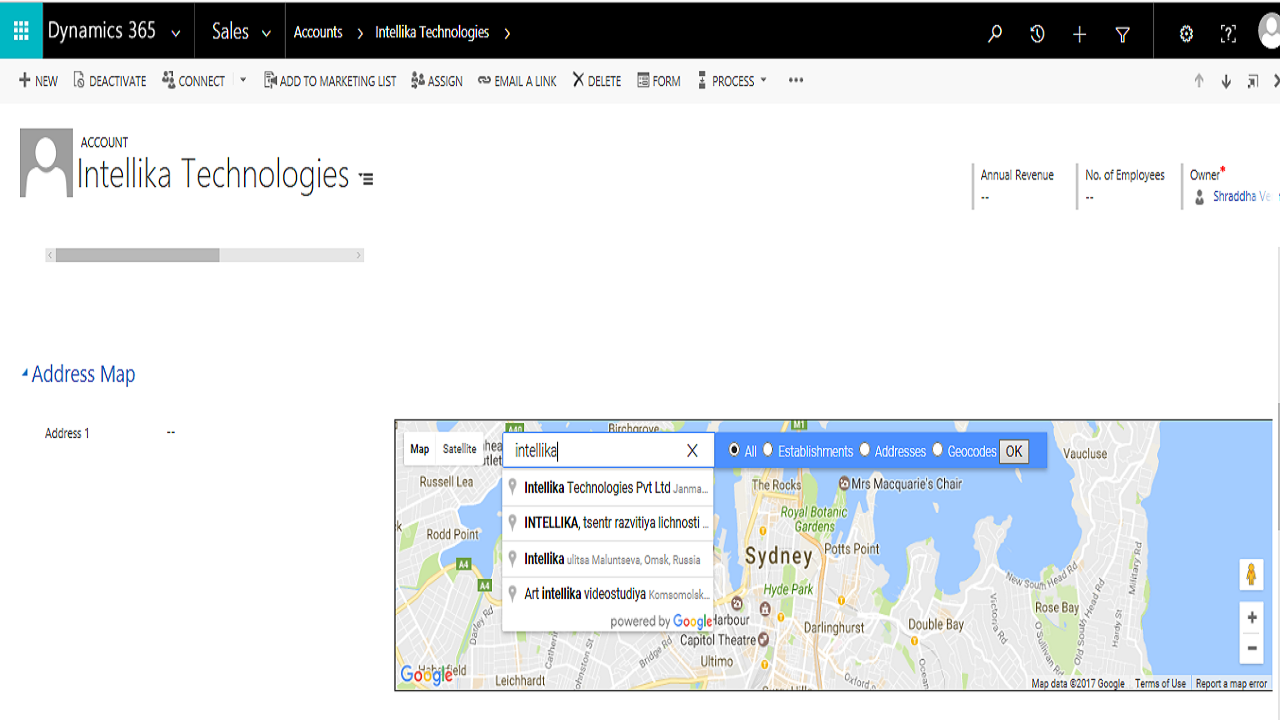
Task: Click Assign in the command bar
Action: click(x=437, y=81)
